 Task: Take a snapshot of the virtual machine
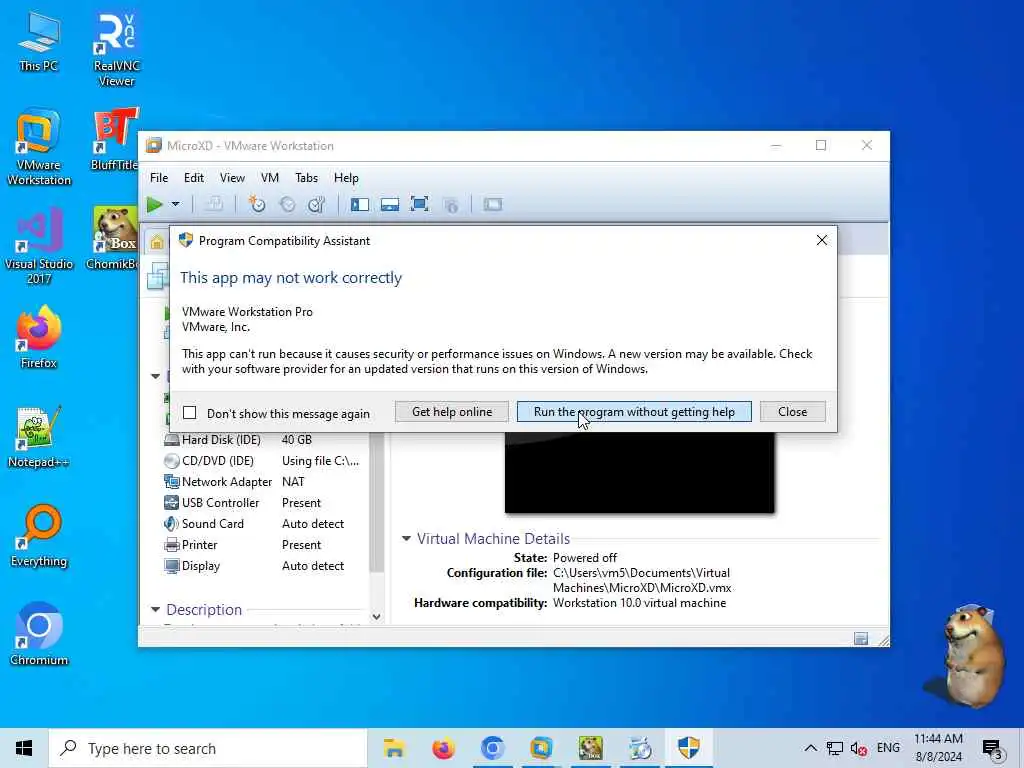(x=257, y=204)
